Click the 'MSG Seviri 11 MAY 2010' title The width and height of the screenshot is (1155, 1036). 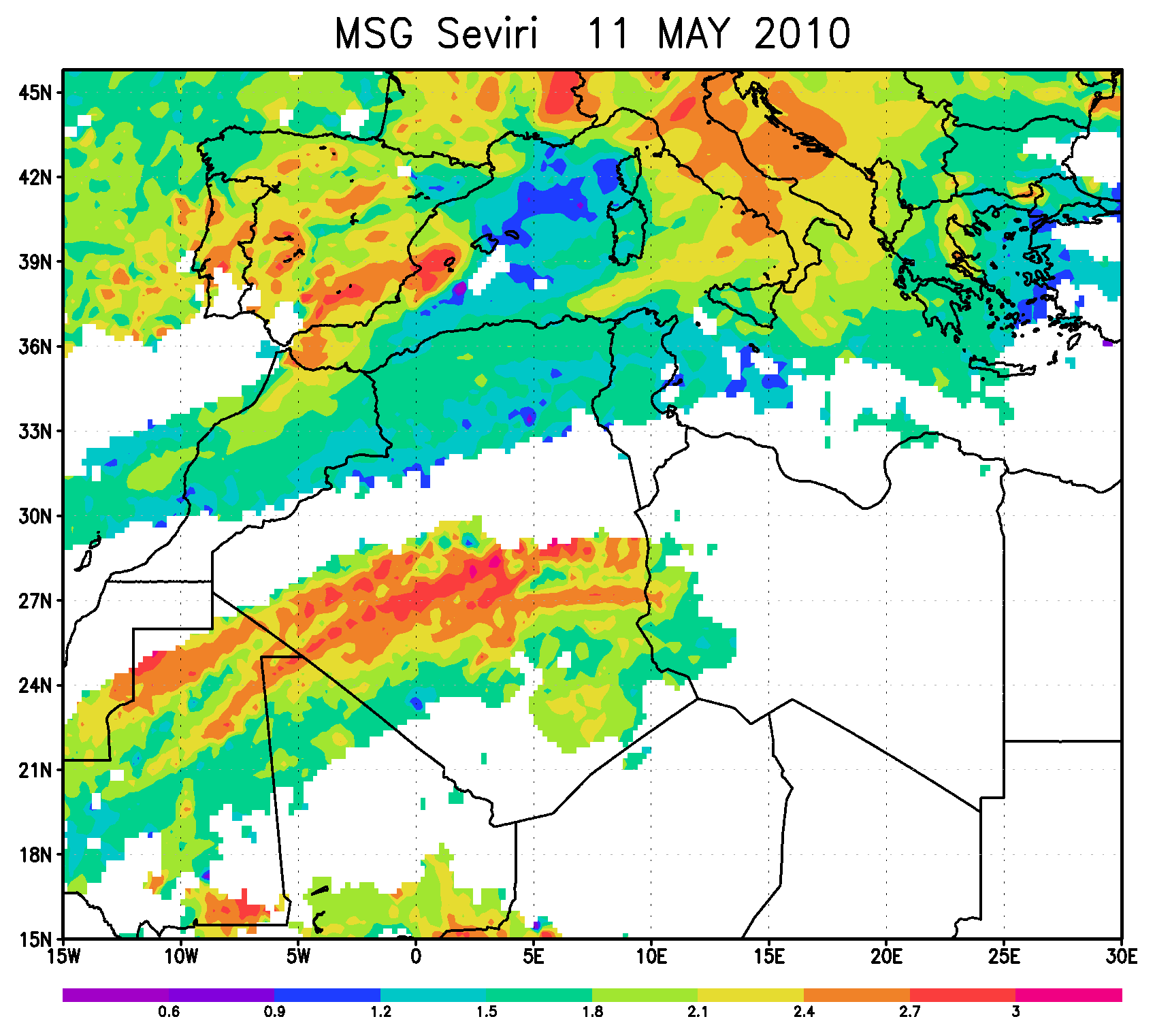pos(593,34)
